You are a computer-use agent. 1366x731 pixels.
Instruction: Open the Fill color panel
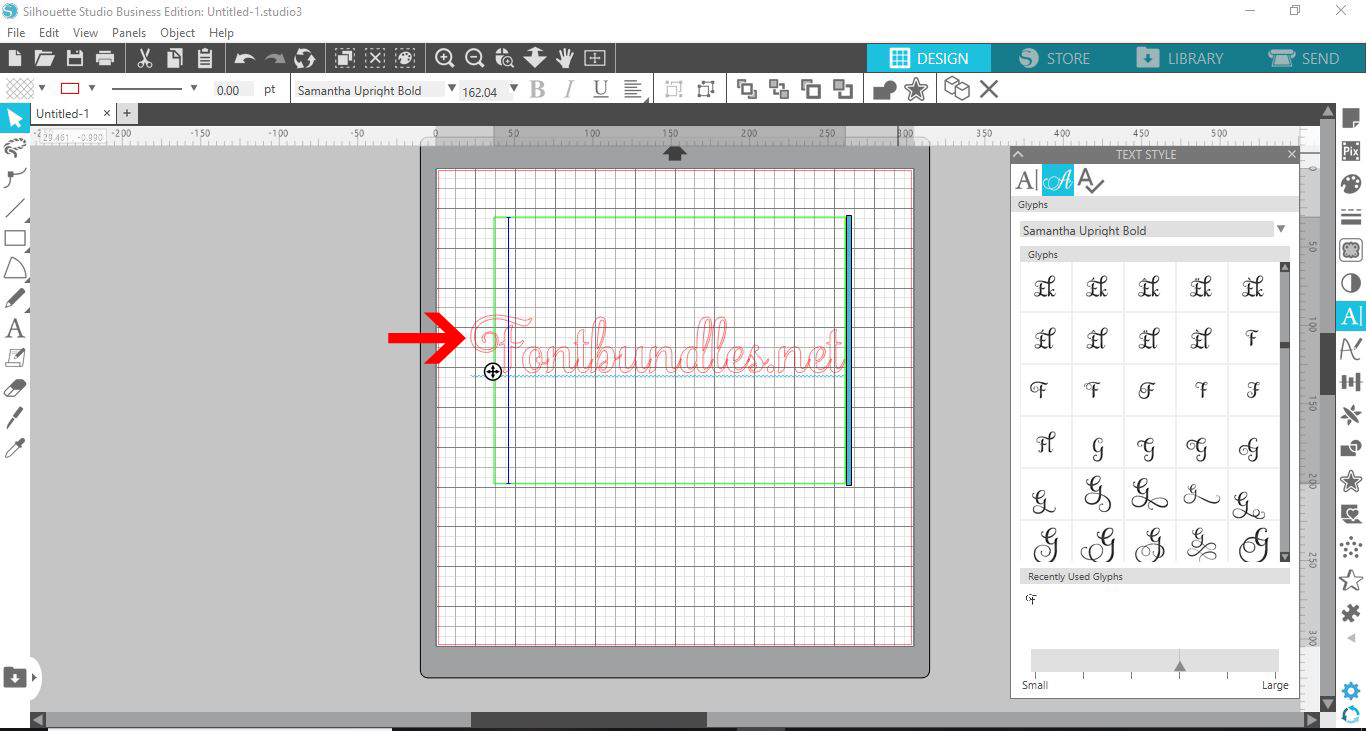[x=1351, y=183]
